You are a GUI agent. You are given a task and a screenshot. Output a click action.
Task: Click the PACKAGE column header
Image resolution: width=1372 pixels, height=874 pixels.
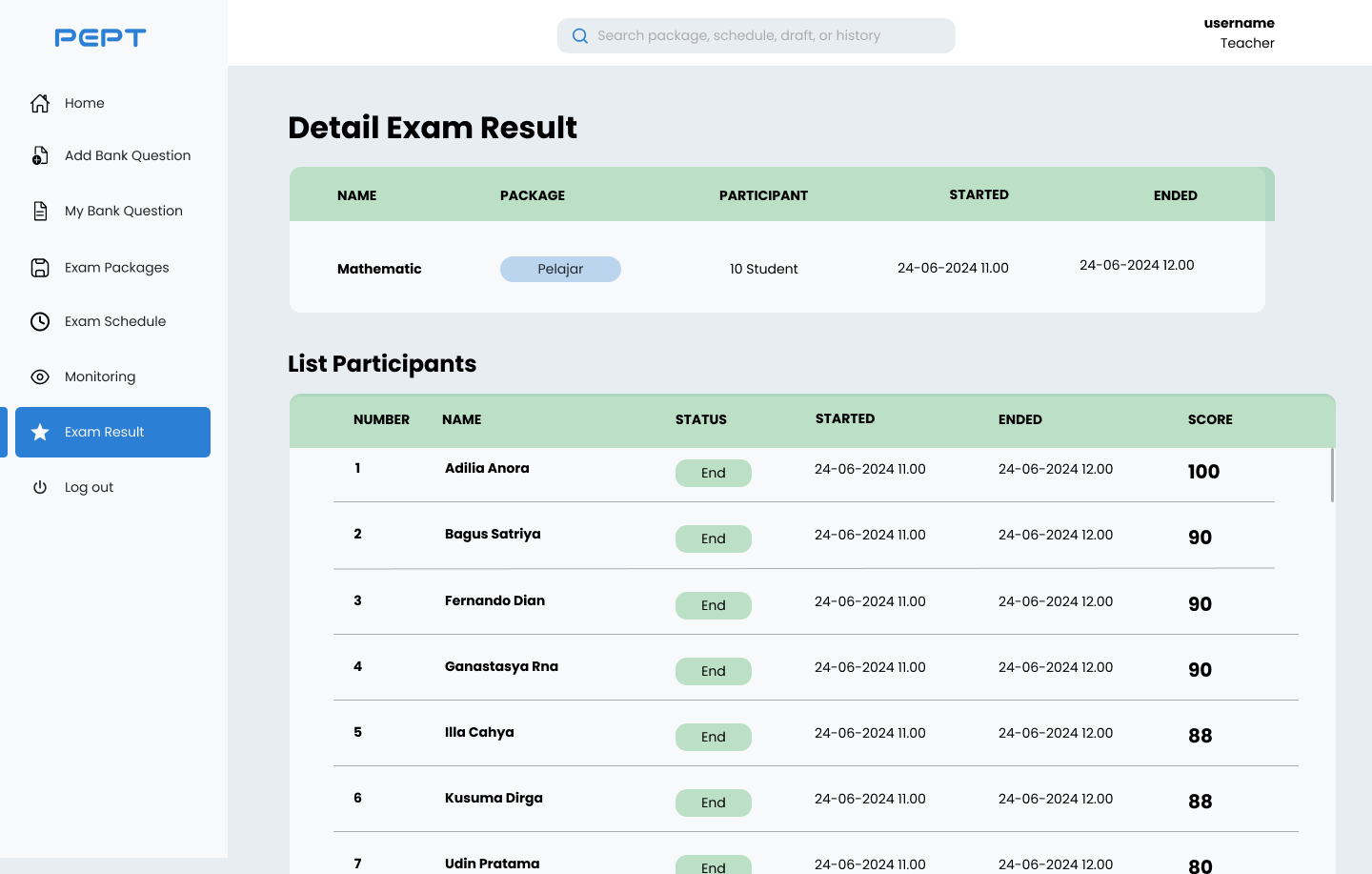click(533, 195)
